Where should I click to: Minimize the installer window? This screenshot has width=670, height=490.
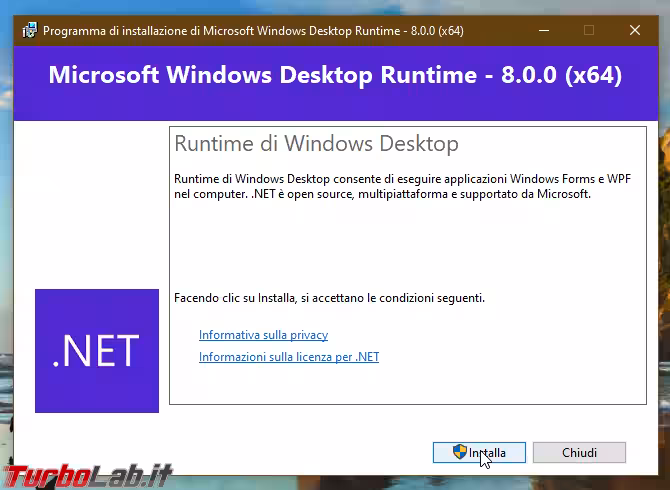[541, 30]
